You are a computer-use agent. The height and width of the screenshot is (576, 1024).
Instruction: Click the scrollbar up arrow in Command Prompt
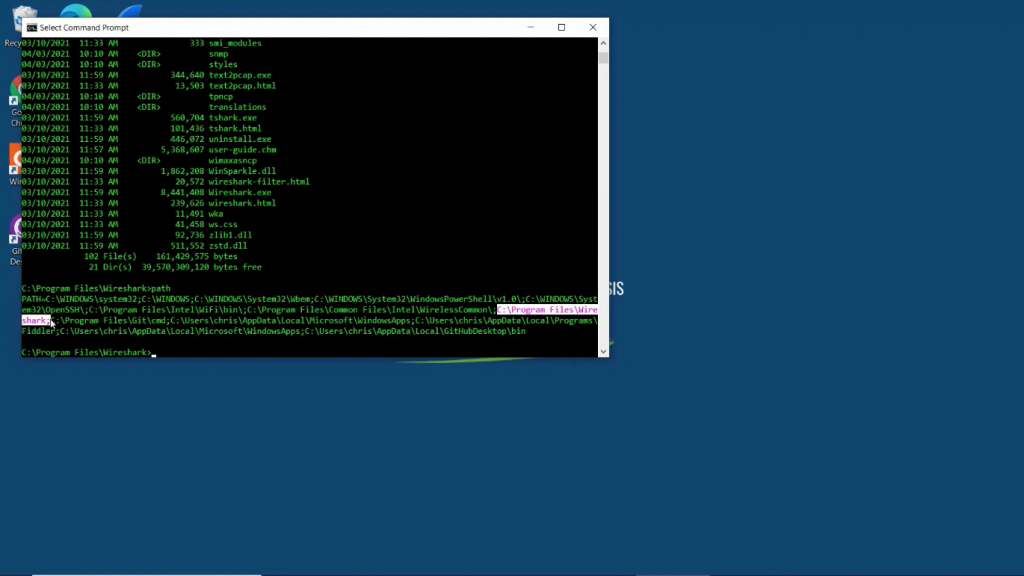pos(603,43)
